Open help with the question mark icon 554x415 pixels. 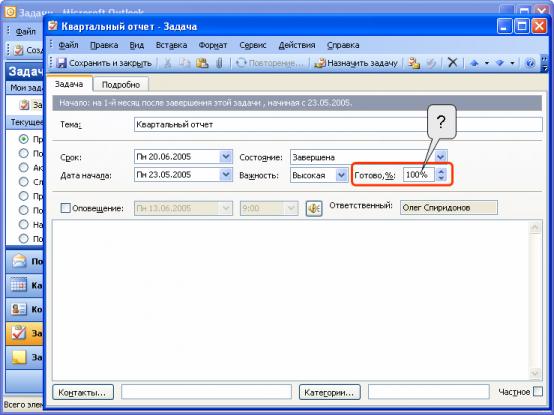pos(530,63)
